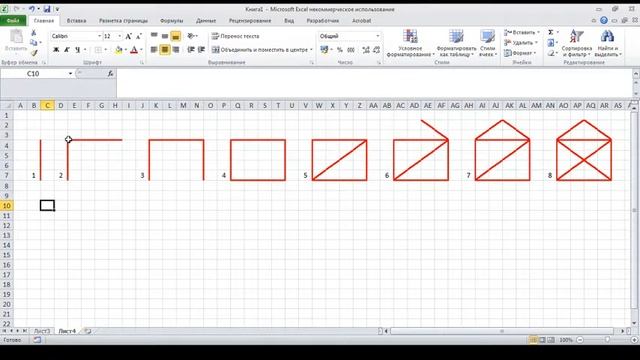Click the Copy icon in clipboard group
The height and width of the screenshot is (360, 640).
click(33, 43)
